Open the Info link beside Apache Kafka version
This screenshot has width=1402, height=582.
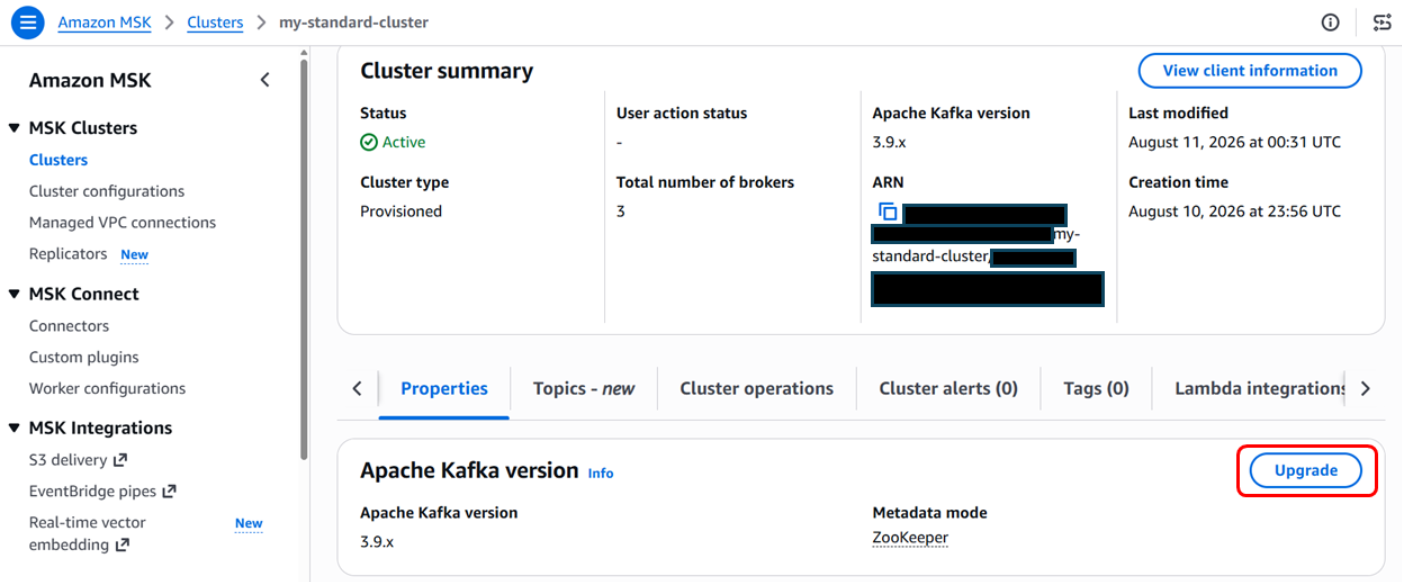point(601,473)
